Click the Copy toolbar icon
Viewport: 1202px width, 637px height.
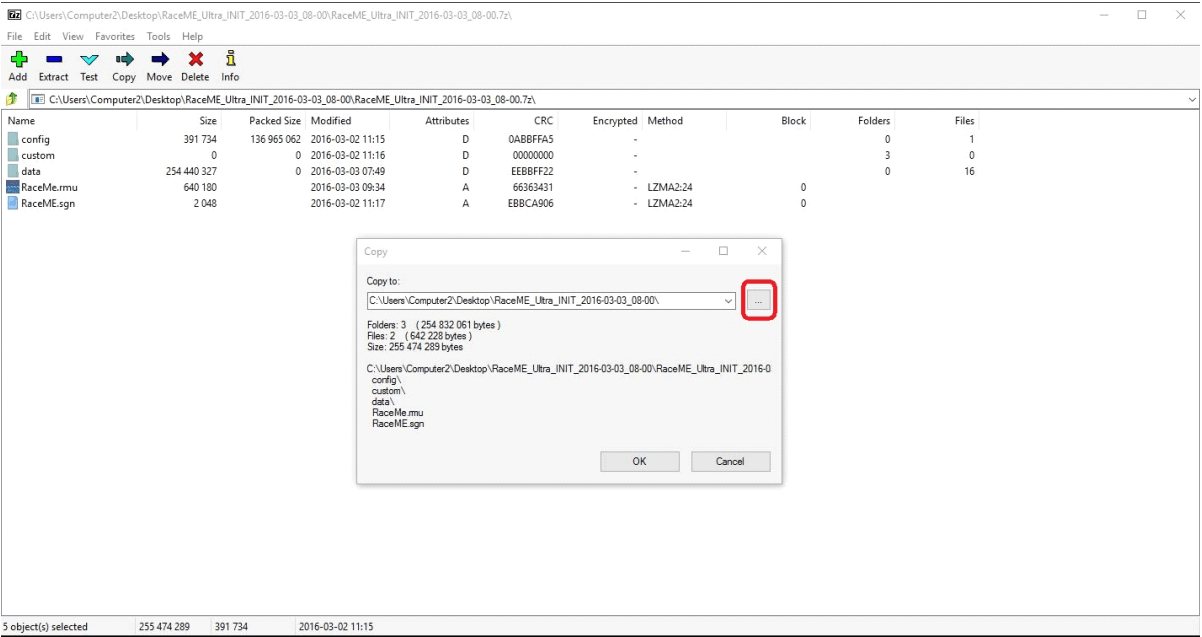pos(124,61)
